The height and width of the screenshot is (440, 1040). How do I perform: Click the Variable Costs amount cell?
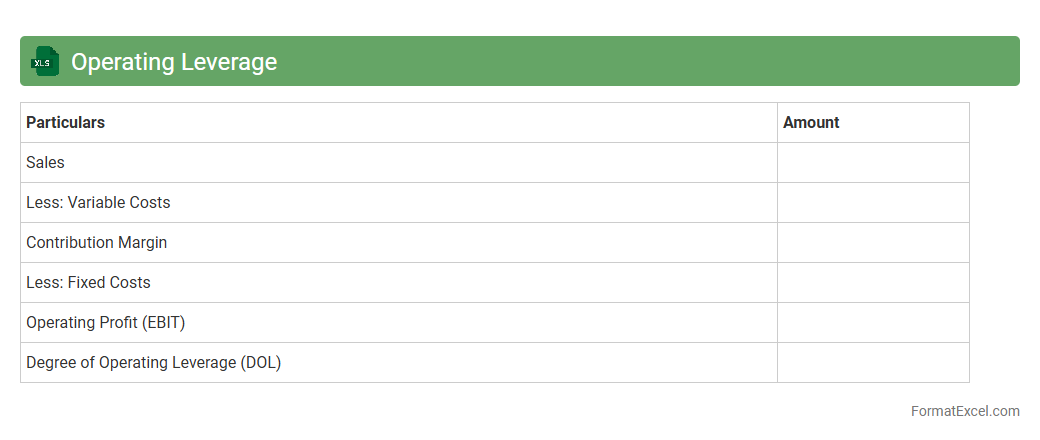point(873,203)
